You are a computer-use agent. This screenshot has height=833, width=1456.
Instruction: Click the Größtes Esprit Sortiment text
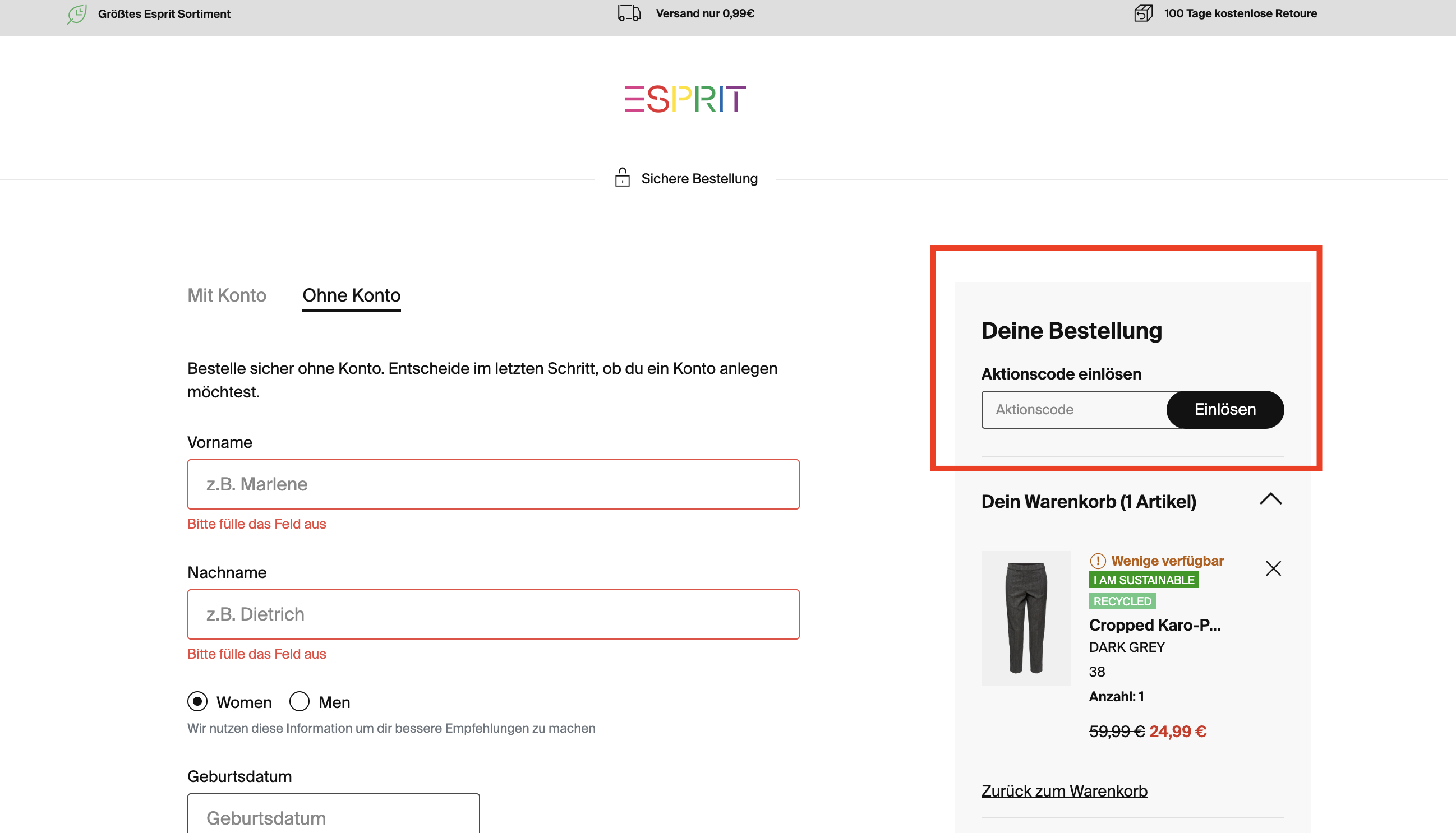(164, 13)
